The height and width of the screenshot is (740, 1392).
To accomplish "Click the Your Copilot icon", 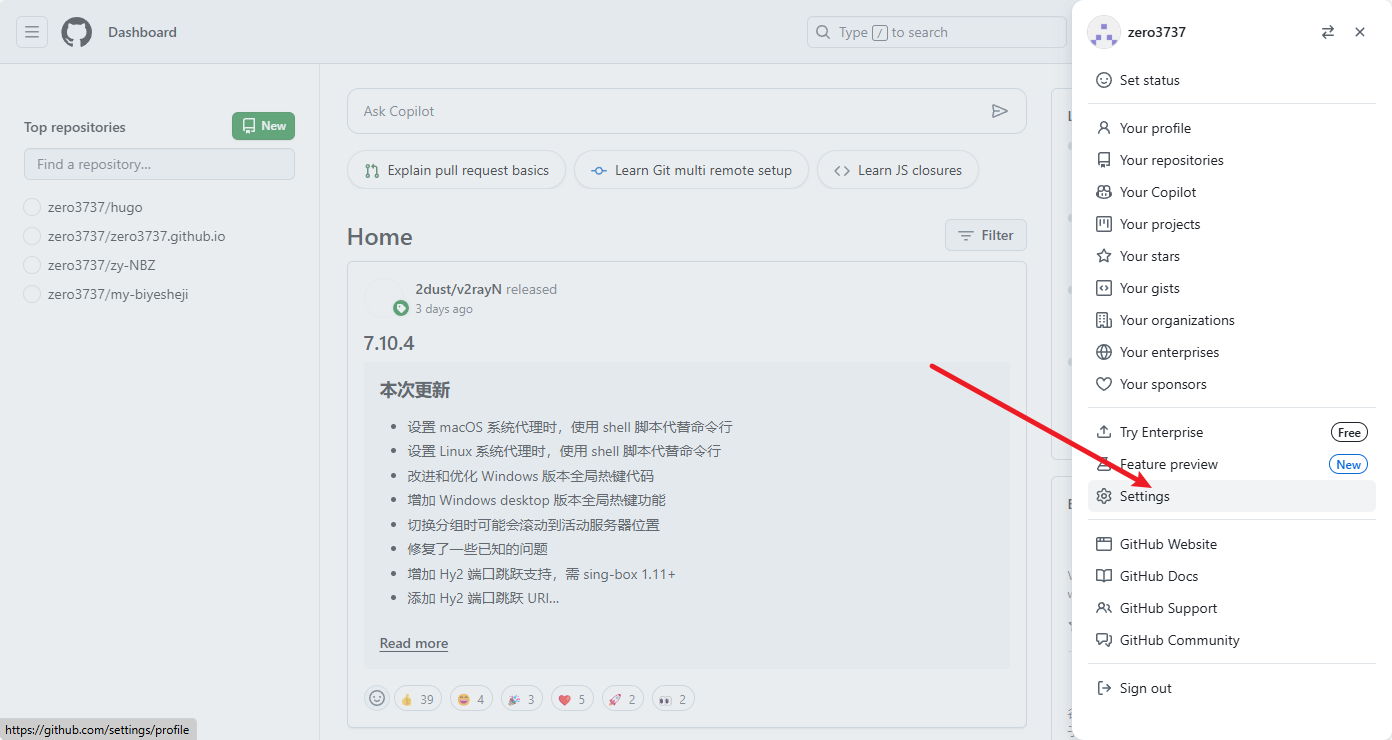I will click(x=1104, y=192).
